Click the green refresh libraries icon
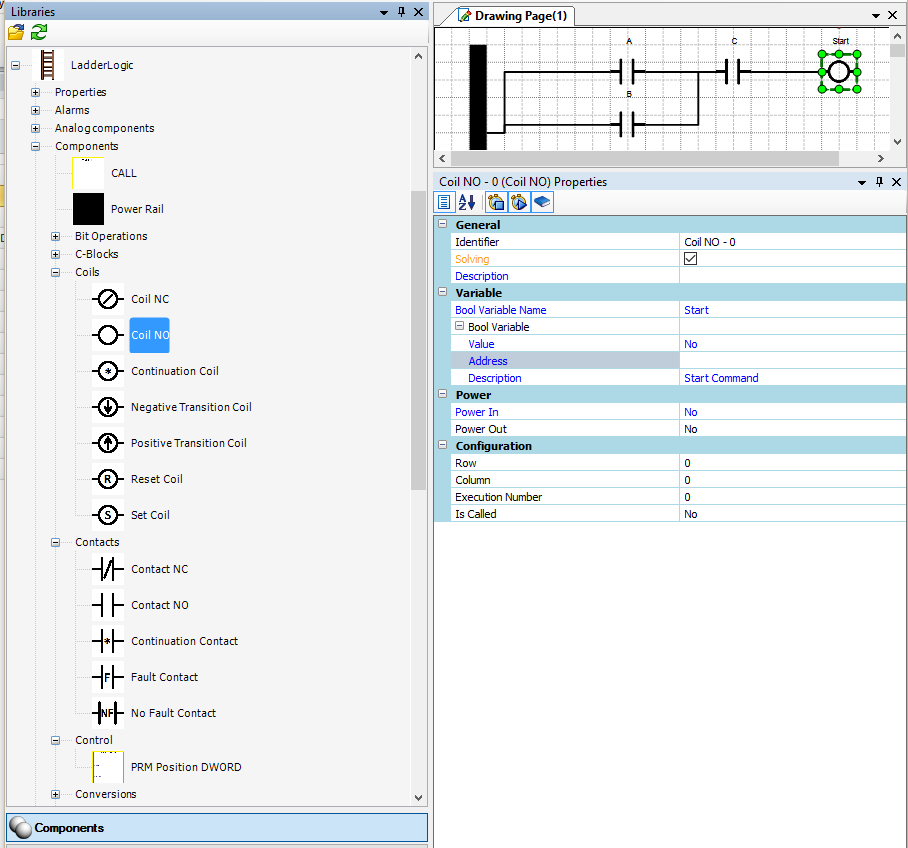The height and width of the screenshot is (848, 908). [x=38, y=32]
